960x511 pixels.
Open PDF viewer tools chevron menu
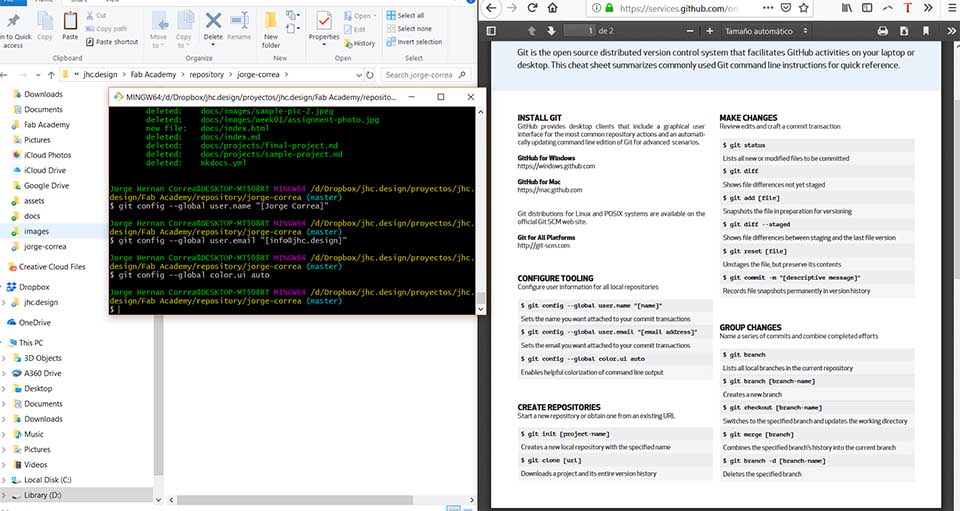[x=951, y=31]
